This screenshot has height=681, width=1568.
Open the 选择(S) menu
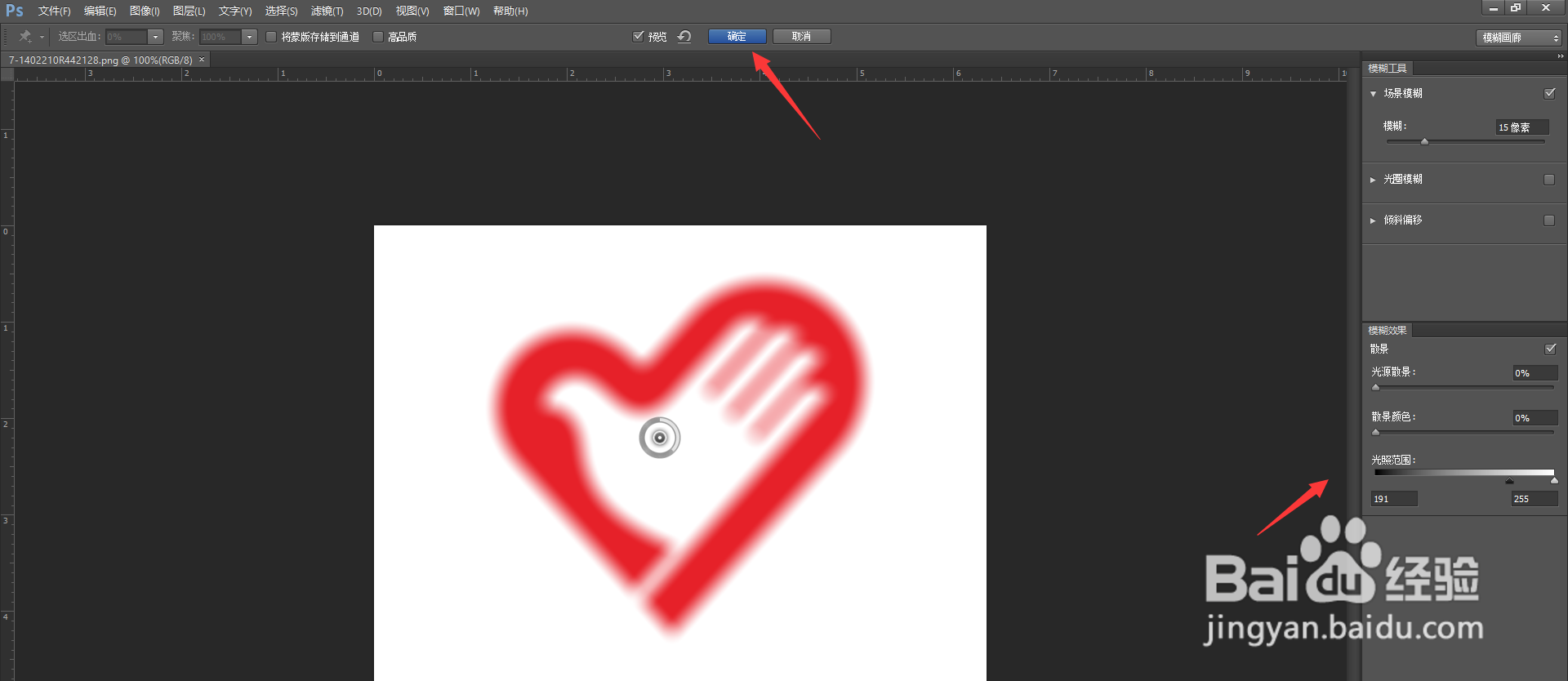click(281, 11)
